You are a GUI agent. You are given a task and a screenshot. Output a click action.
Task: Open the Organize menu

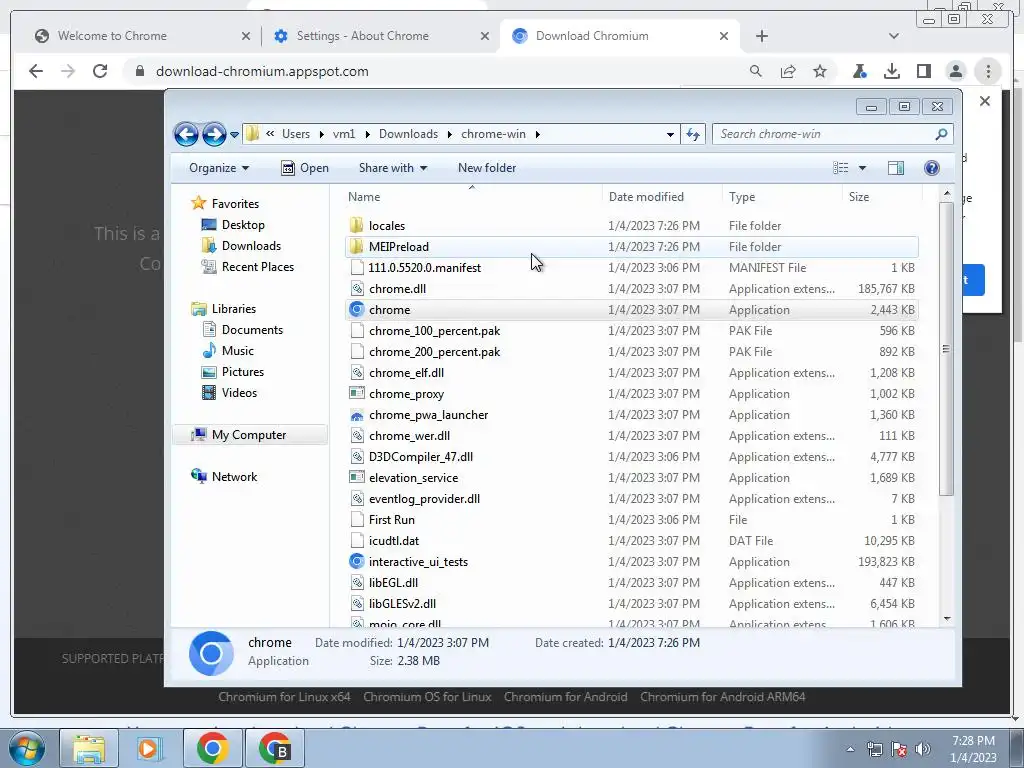pos(219,168)
